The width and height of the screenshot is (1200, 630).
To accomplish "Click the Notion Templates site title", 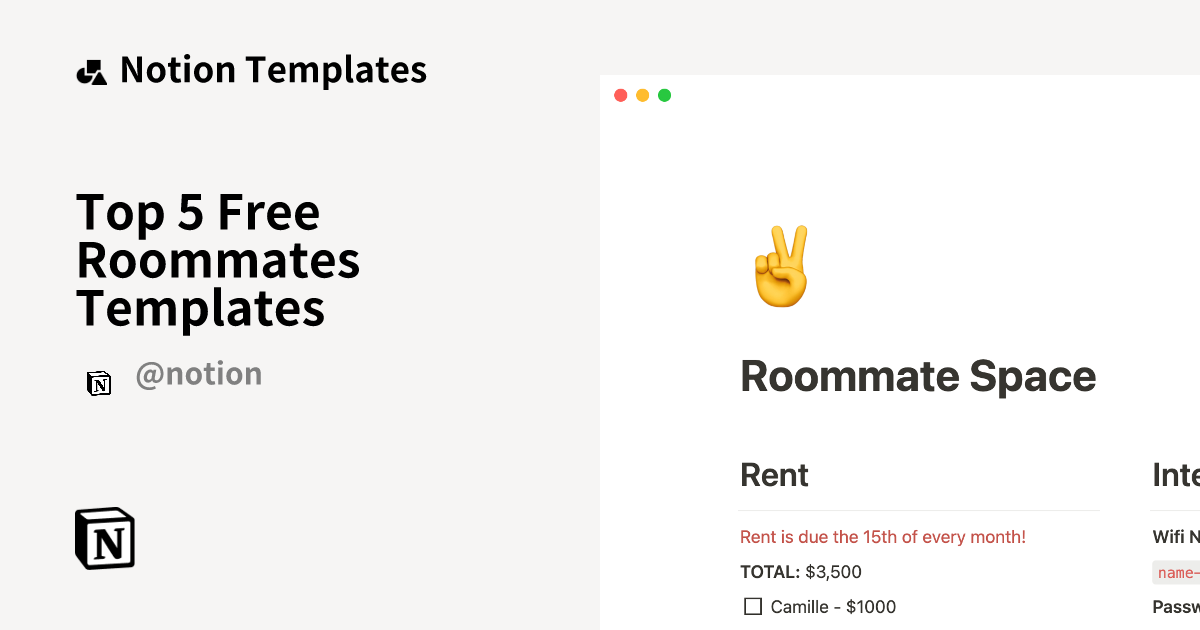I will pos(273,70).
